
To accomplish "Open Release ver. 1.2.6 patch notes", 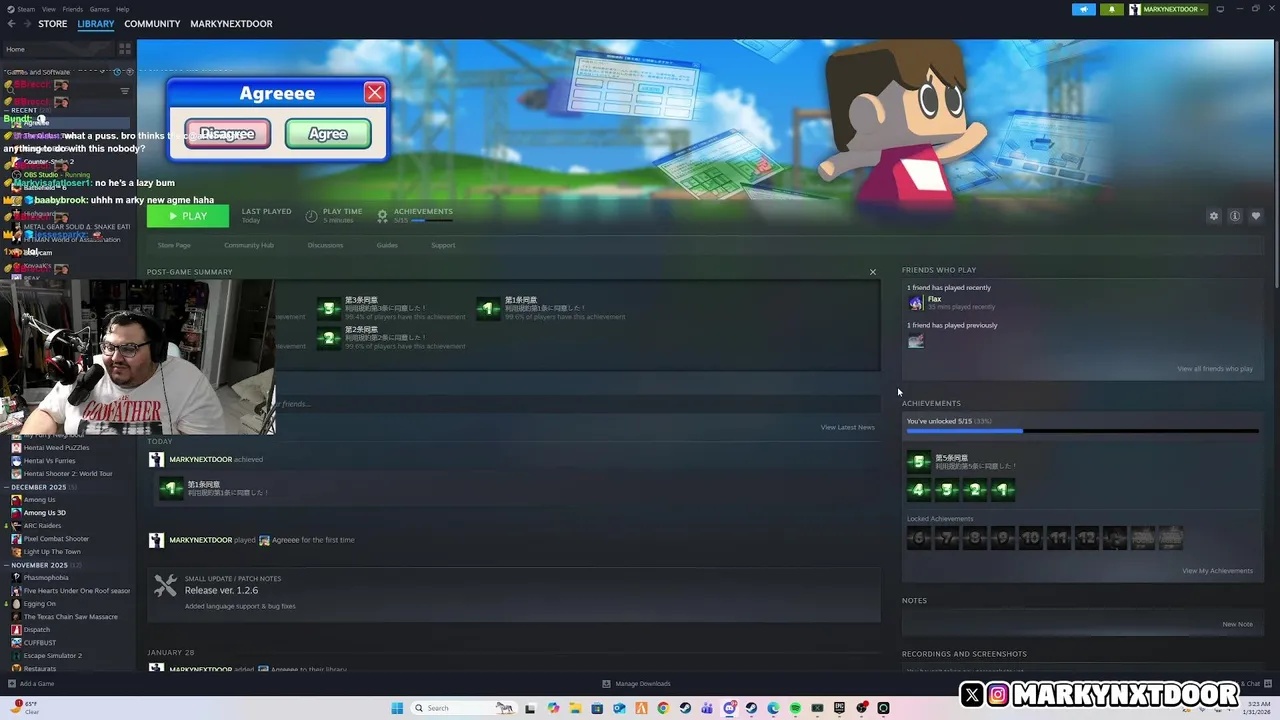I will (221, 590).
